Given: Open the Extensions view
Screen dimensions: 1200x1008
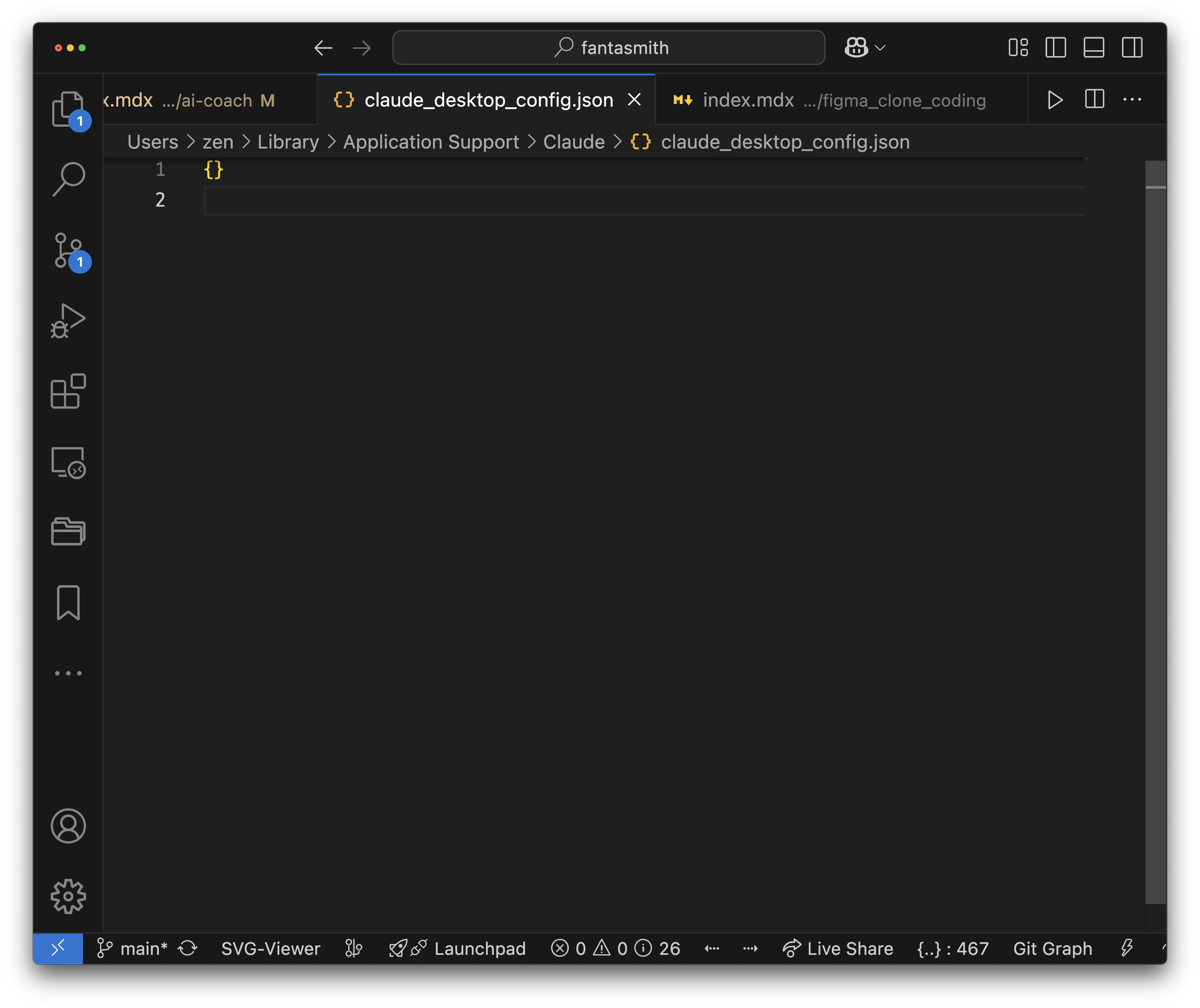Looking at the screenshot, I should pyautogui.click(x=68, y=392).
